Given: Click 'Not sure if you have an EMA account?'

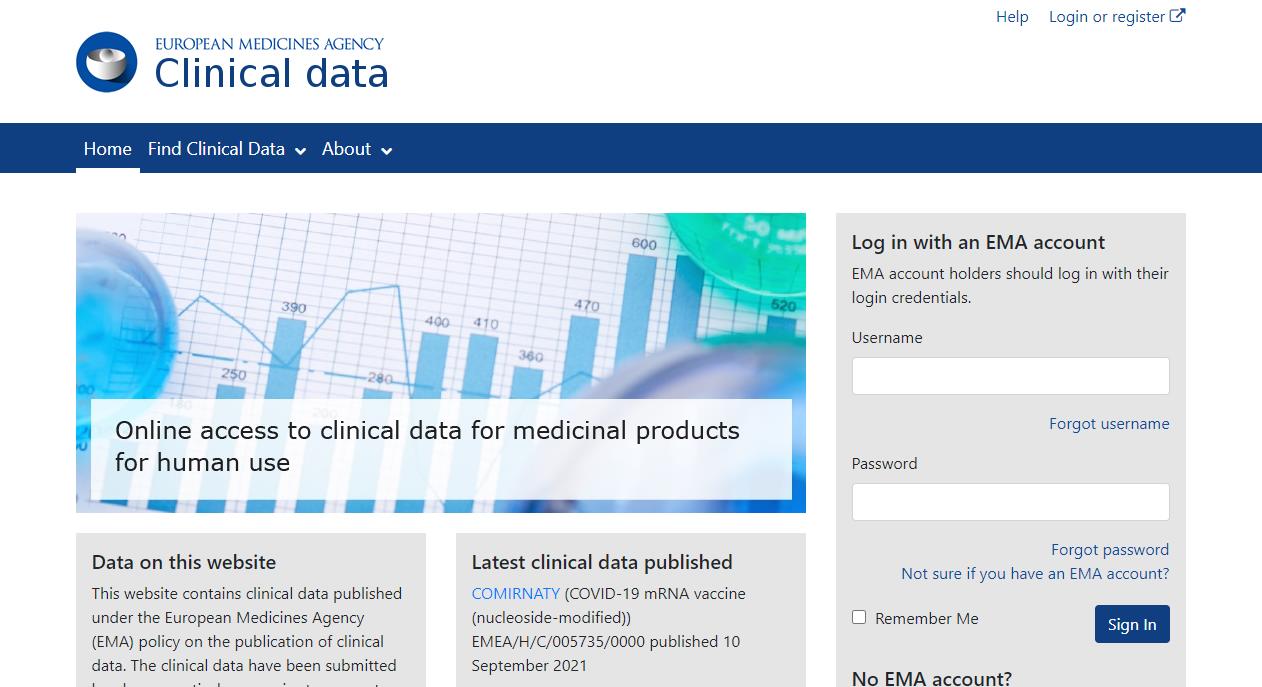Looking at the screenshot, I should [x=1035, y=573].
